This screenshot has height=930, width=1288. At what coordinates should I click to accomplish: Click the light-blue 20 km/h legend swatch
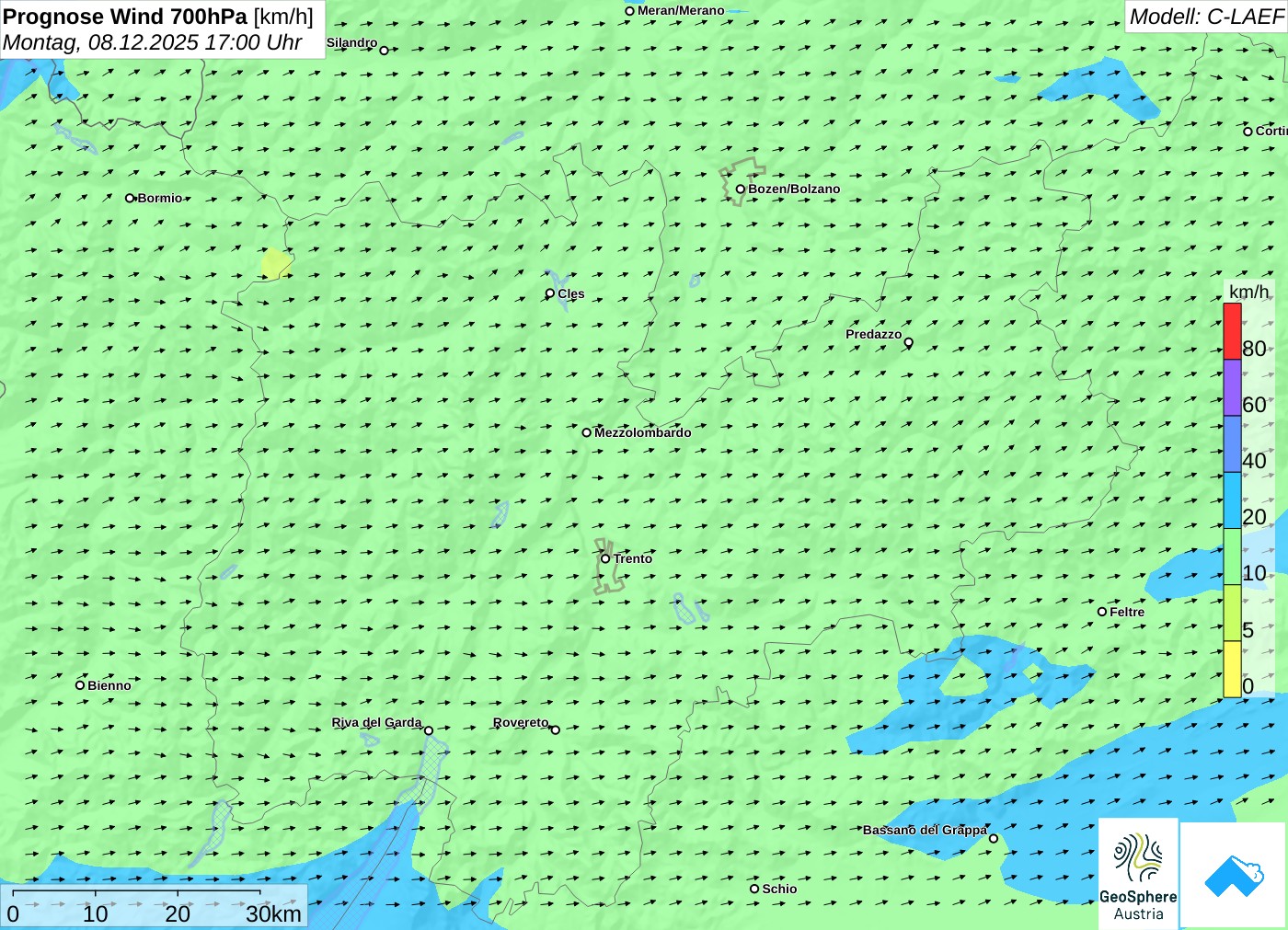click(x=1232, y=500)
